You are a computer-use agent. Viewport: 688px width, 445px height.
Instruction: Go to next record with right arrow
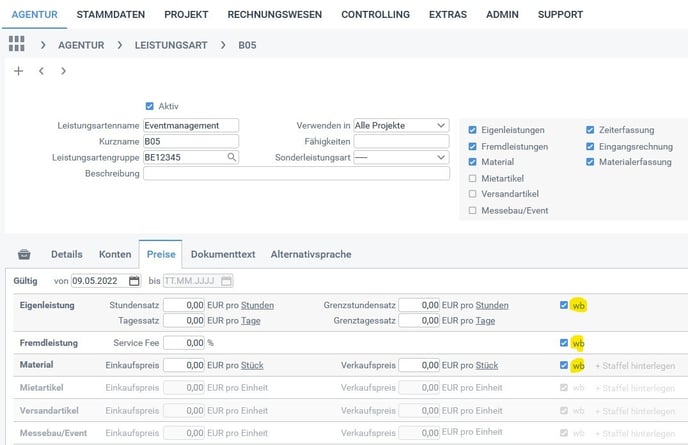(x=63, y=72)
